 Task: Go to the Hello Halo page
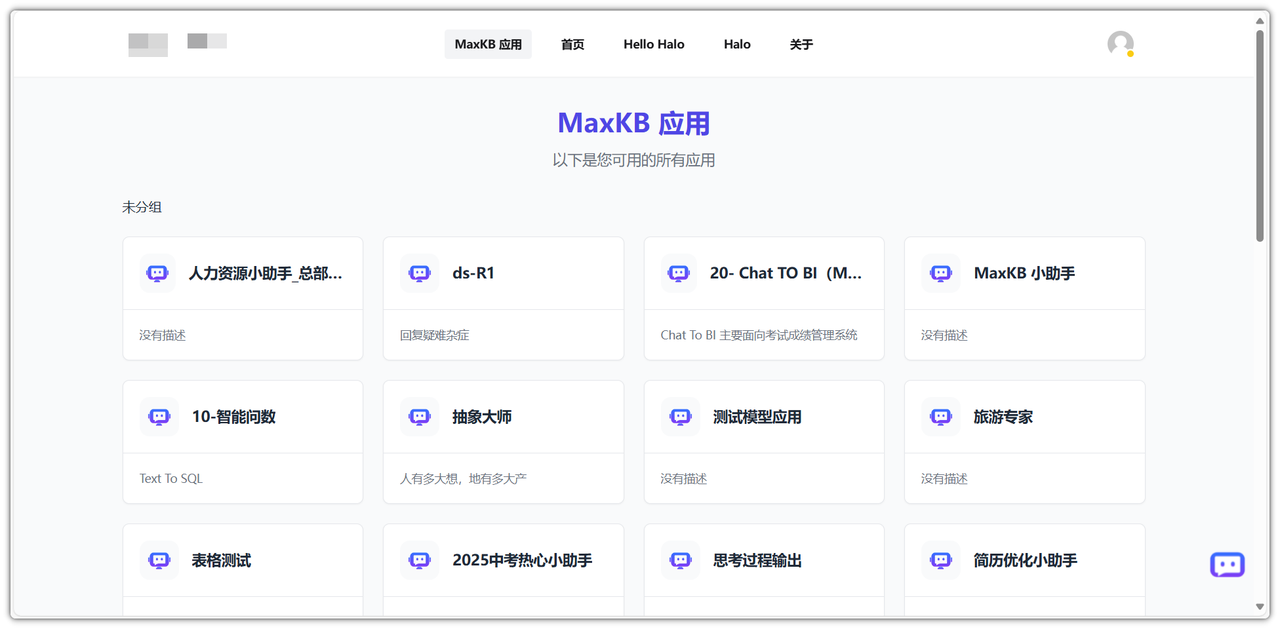pyautogui.click(x=653, y=44)
